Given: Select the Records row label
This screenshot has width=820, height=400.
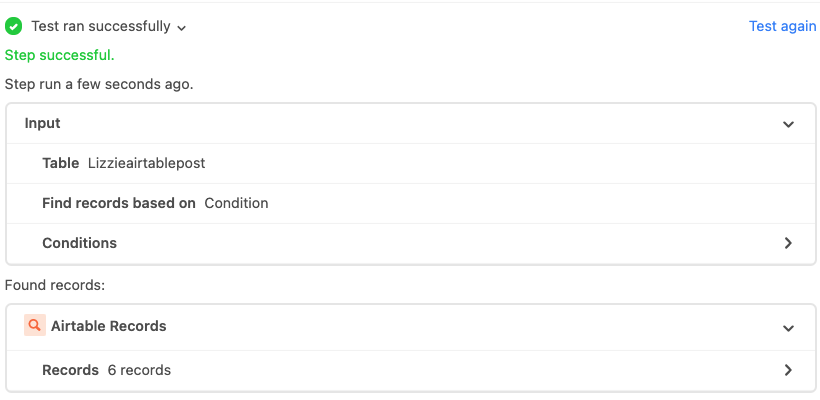Looking at the screenshot, I should pyautogui.click(x=71, y=370).
